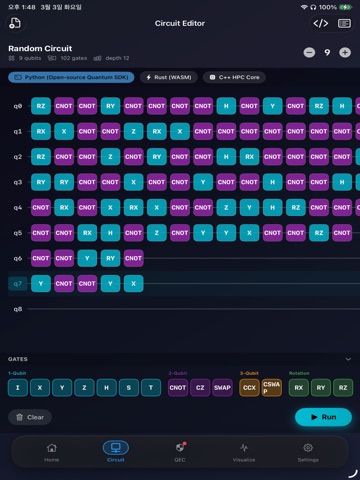Select the H gate on q5
The height and width of the screenshot is (480, 360).
[110, 233]
